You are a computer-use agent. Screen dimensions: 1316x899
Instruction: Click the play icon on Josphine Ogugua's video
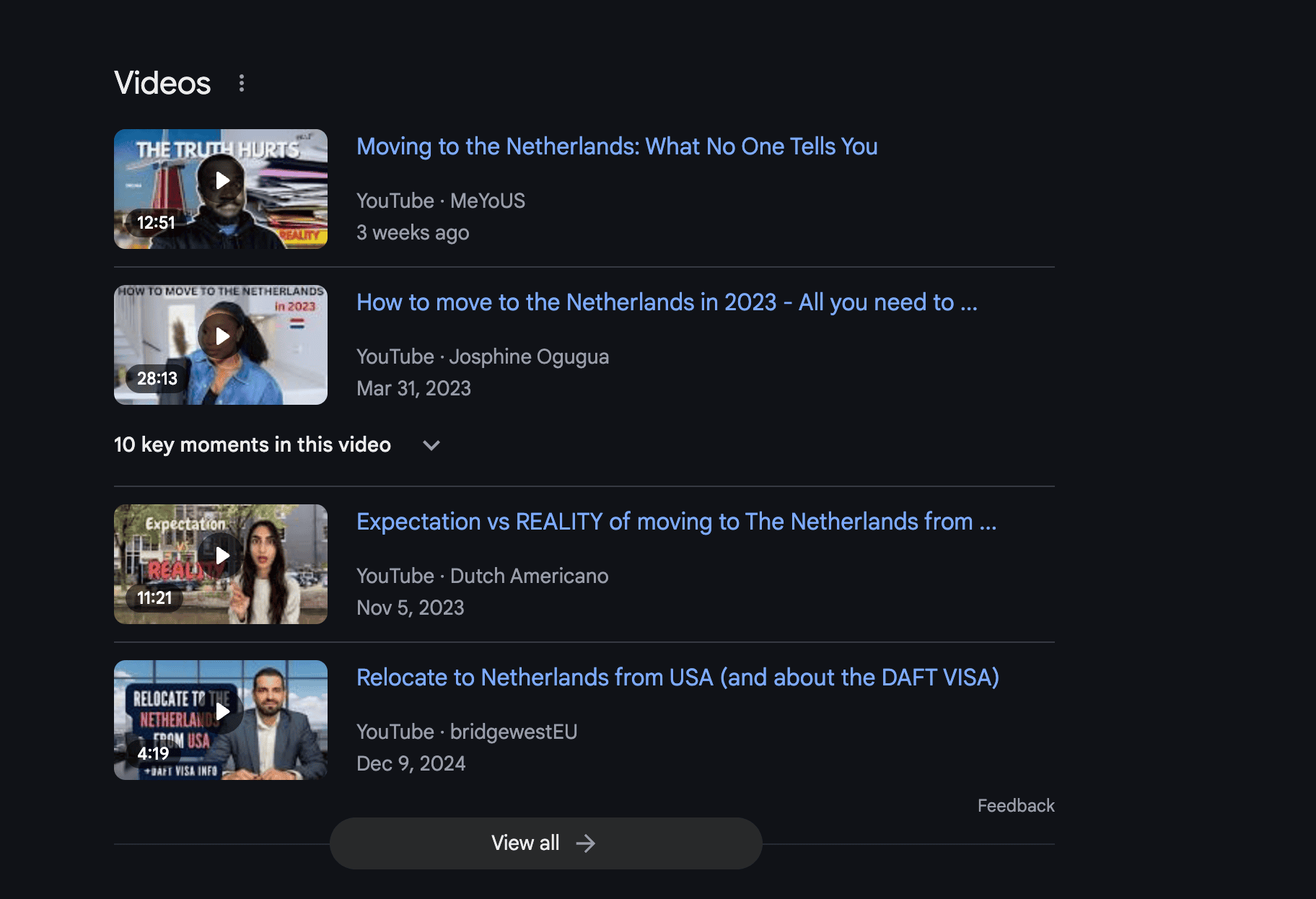[222, 336]
